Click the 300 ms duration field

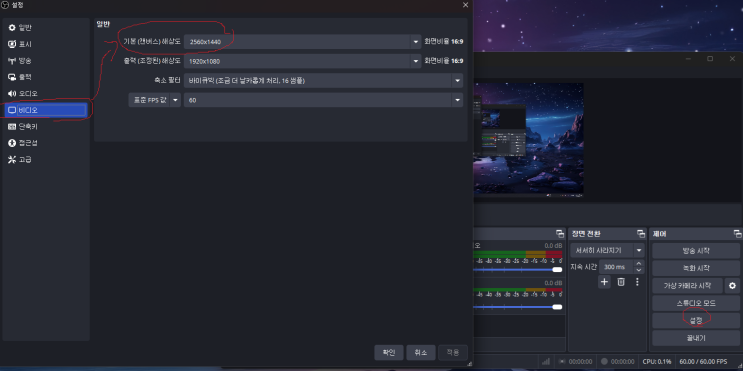click(616, 267)
